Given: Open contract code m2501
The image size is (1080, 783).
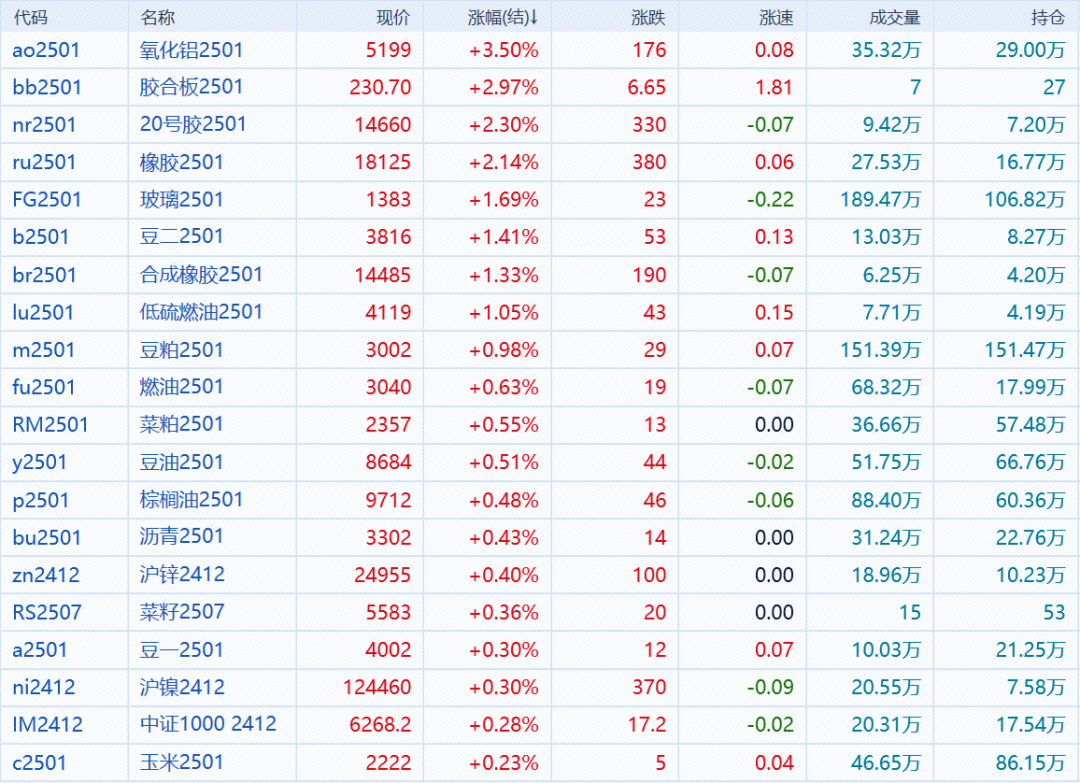Looking at the screenshot, I should click(43, 350).
